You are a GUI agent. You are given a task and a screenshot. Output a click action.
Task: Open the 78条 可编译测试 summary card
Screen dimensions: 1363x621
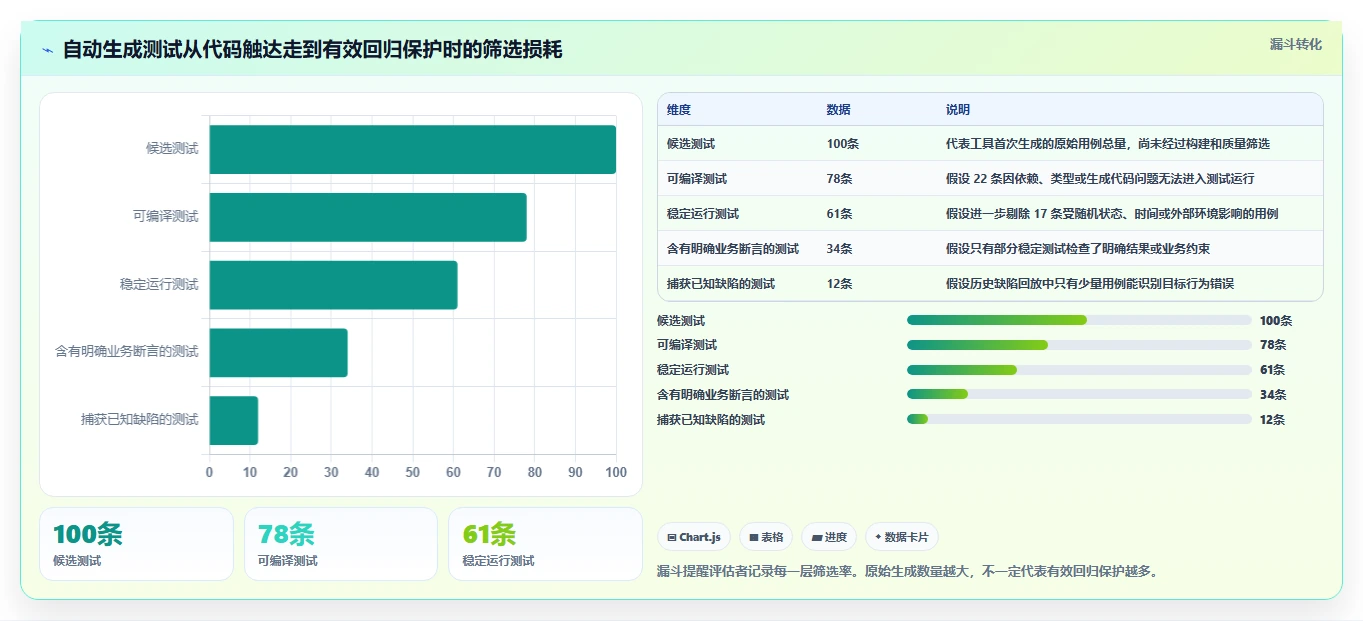pos(341,544)
